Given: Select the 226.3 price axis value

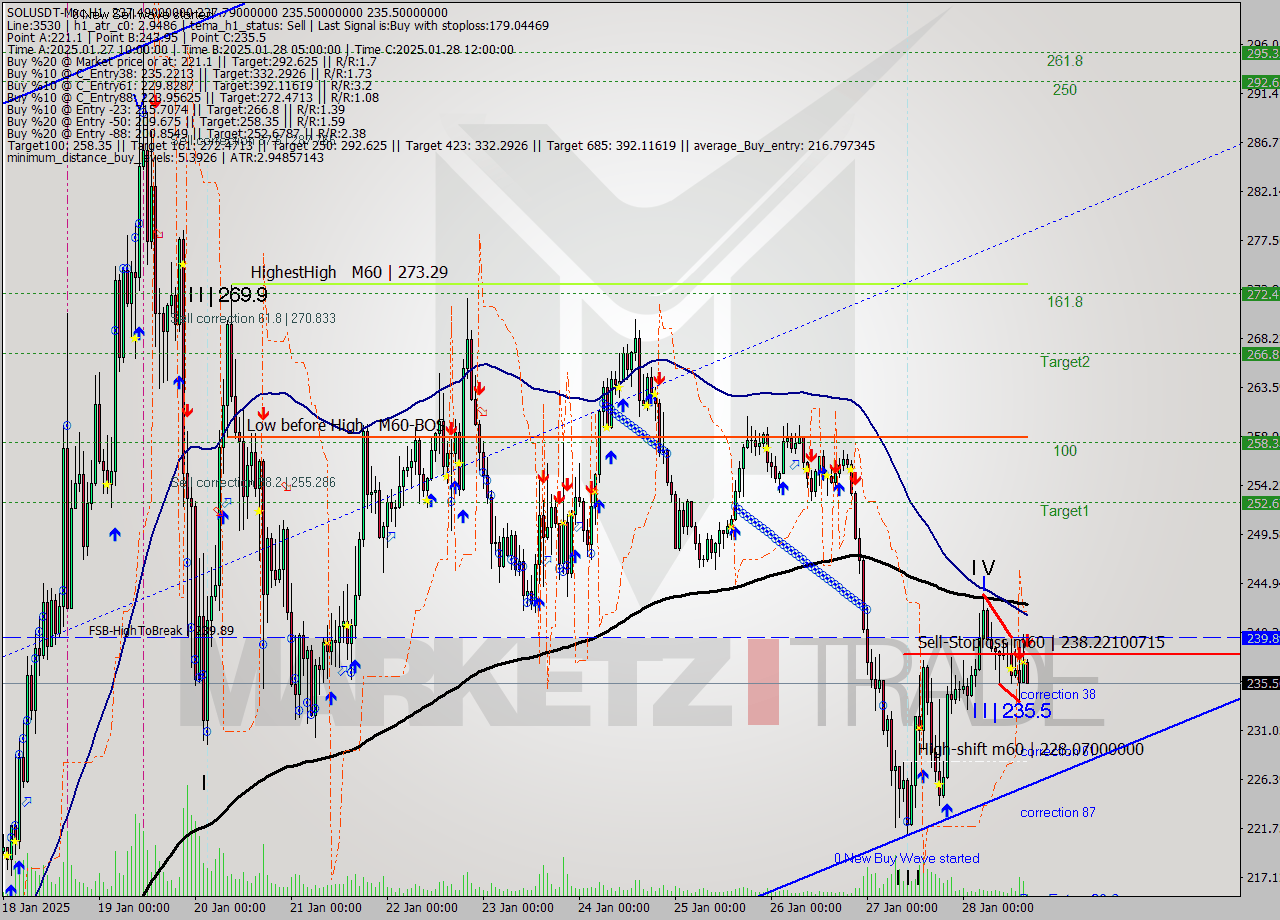Looking at the screenshot, I should [1264, 779].
